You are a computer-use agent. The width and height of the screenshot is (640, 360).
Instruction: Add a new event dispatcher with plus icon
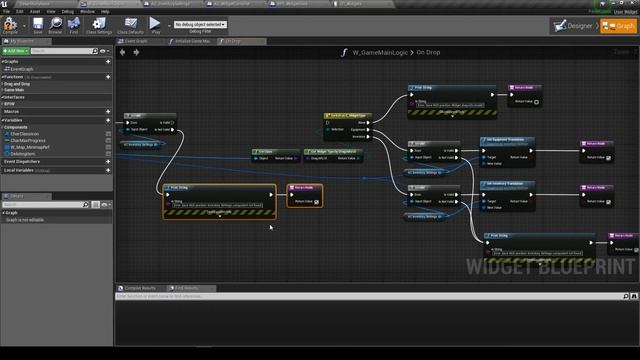coord(108,162)
